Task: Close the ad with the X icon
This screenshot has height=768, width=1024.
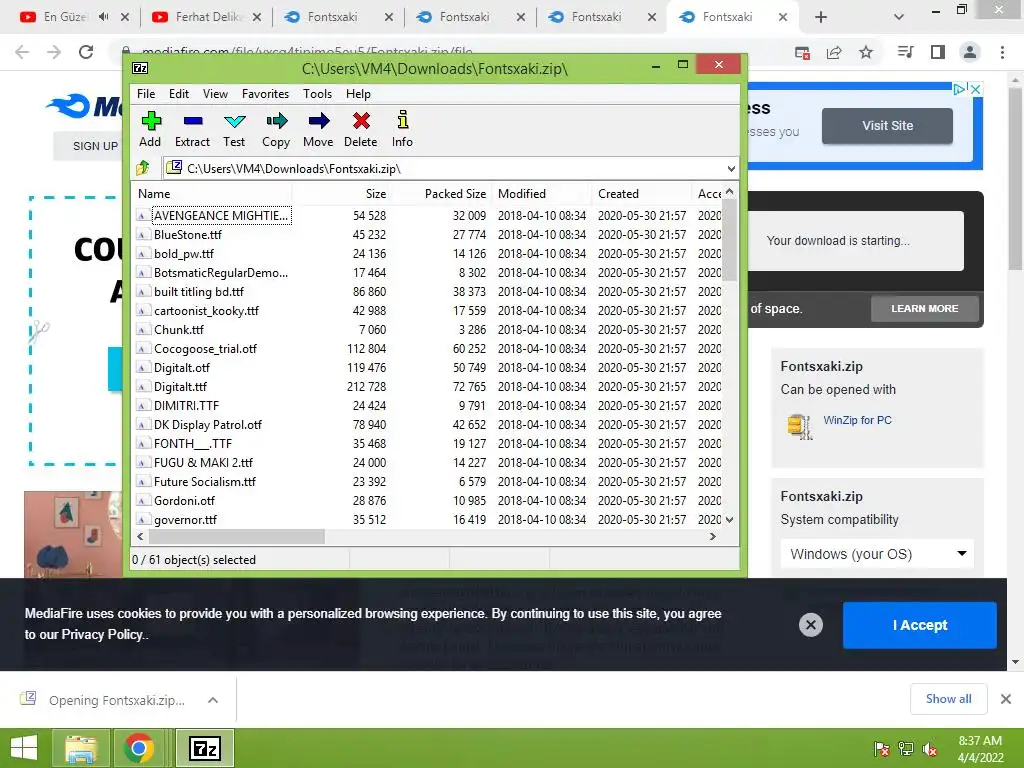Action: click(976, 89)
